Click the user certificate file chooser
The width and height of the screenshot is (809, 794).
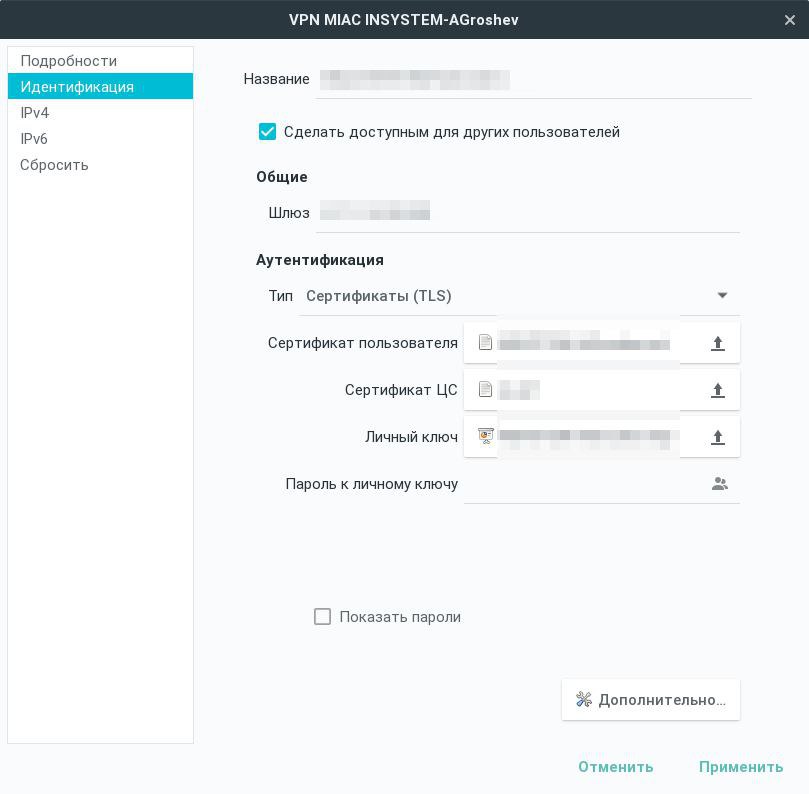(602, 343)
